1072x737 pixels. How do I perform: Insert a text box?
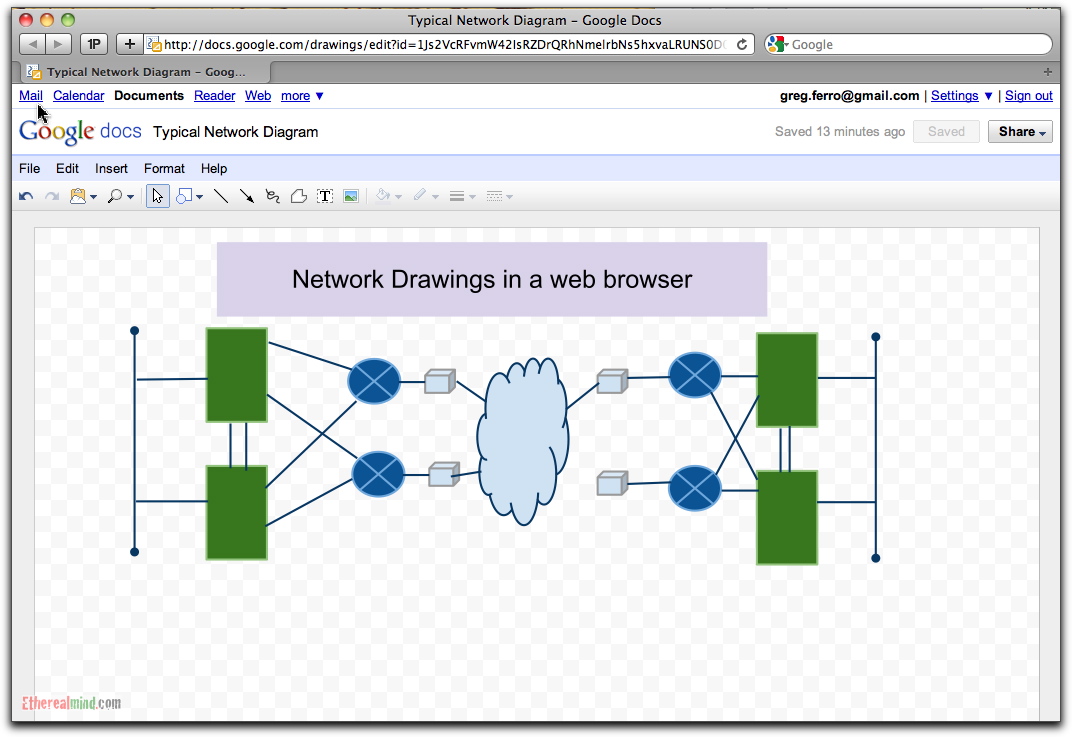pyautogui.click(x=325, y=195)
